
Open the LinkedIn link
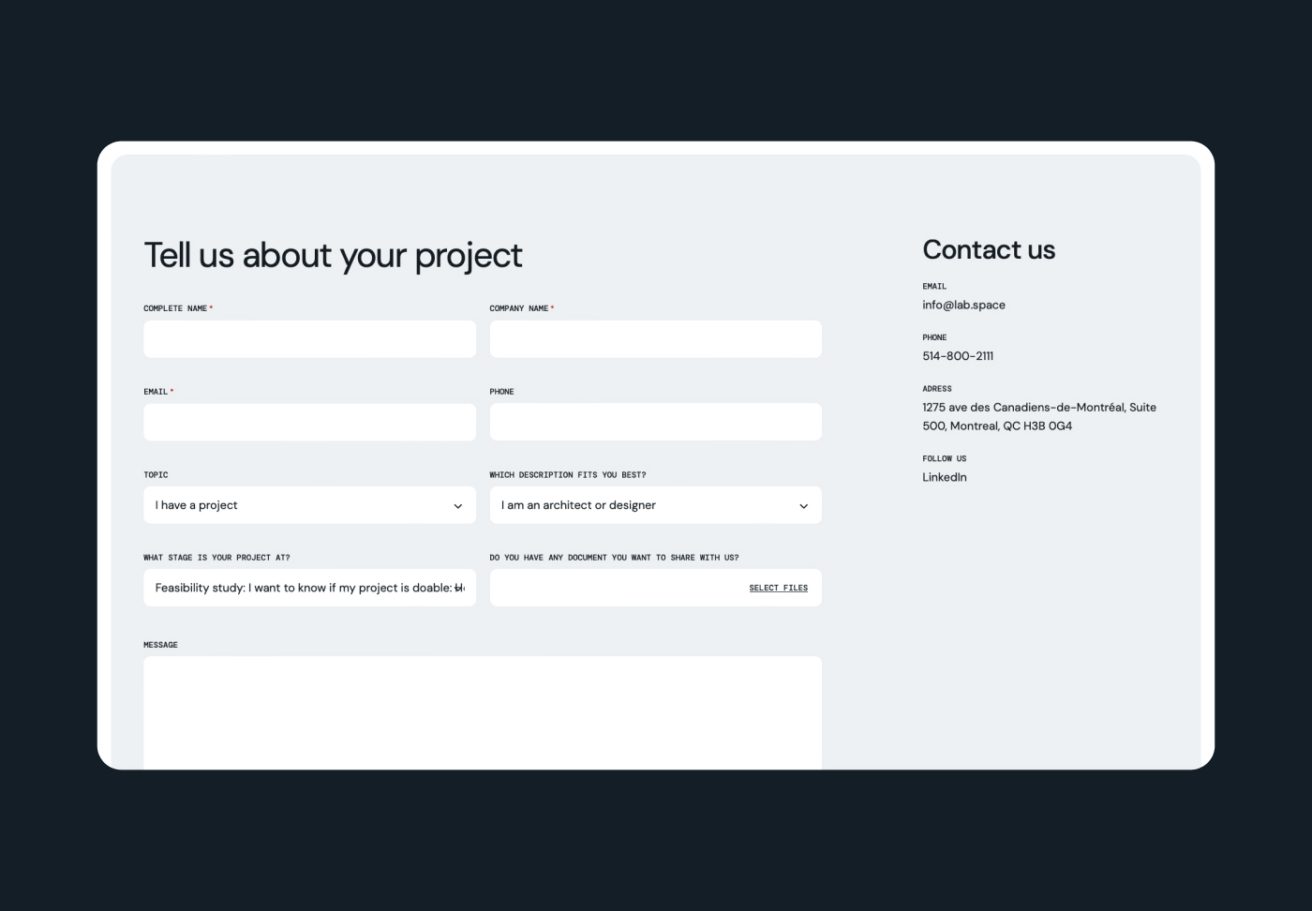pos(944,477)
